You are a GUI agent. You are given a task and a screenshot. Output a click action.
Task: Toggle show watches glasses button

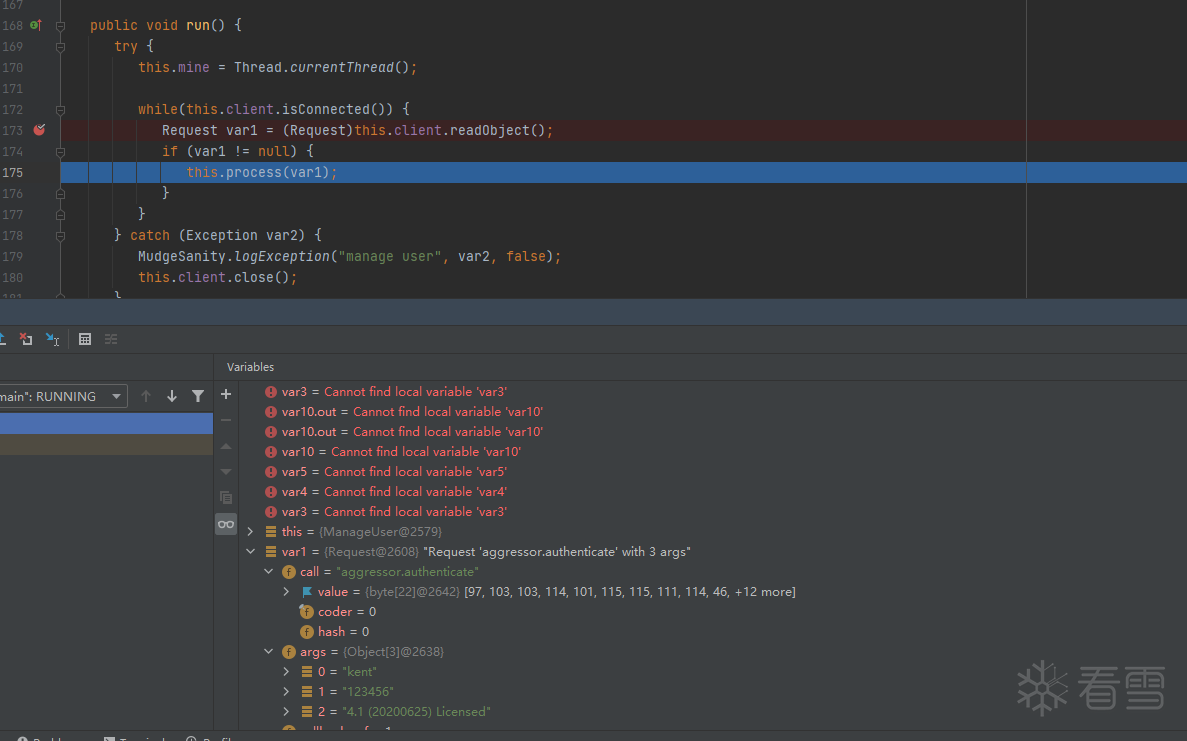click(226, 524)
